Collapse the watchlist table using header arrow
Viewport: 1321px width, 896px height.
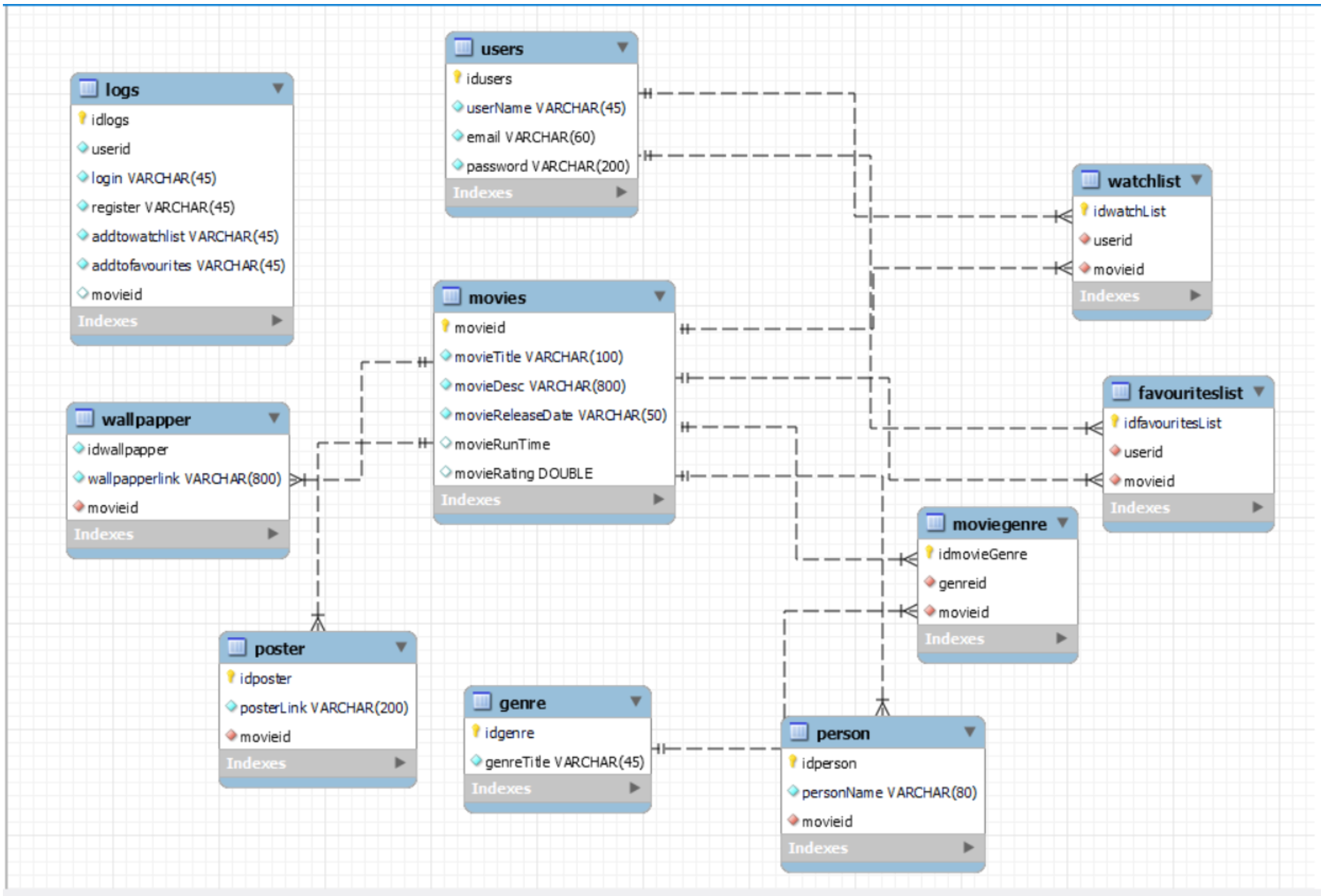1197,180
